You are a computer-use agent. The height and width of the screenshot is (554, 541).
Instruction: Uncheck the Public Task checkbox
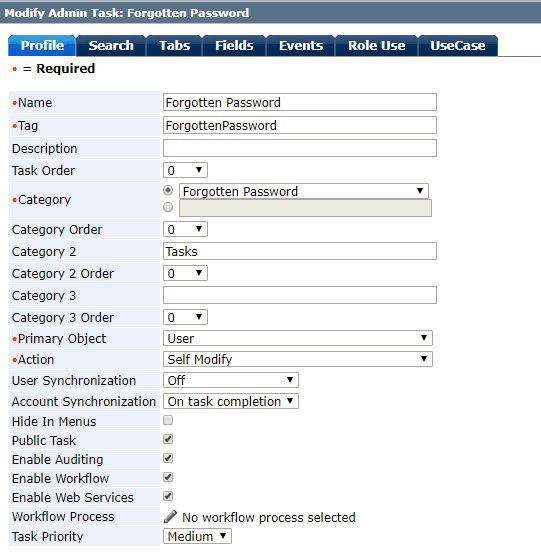point(168,439)
